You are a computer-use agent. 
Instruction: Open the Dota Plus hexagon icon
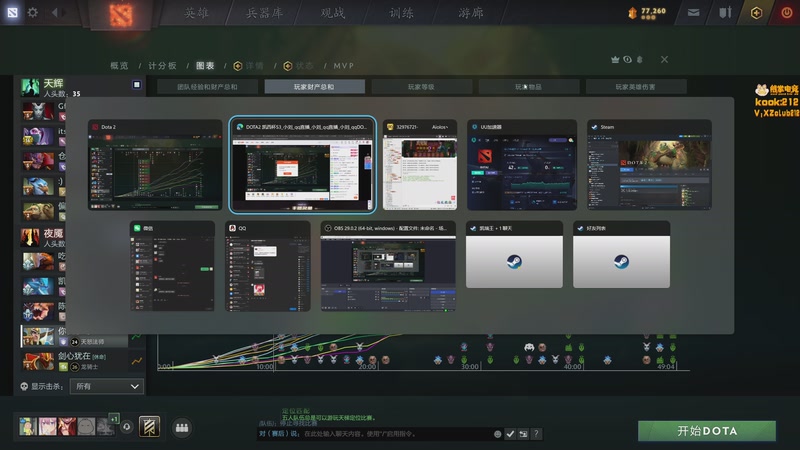click(x=756, y=13)
